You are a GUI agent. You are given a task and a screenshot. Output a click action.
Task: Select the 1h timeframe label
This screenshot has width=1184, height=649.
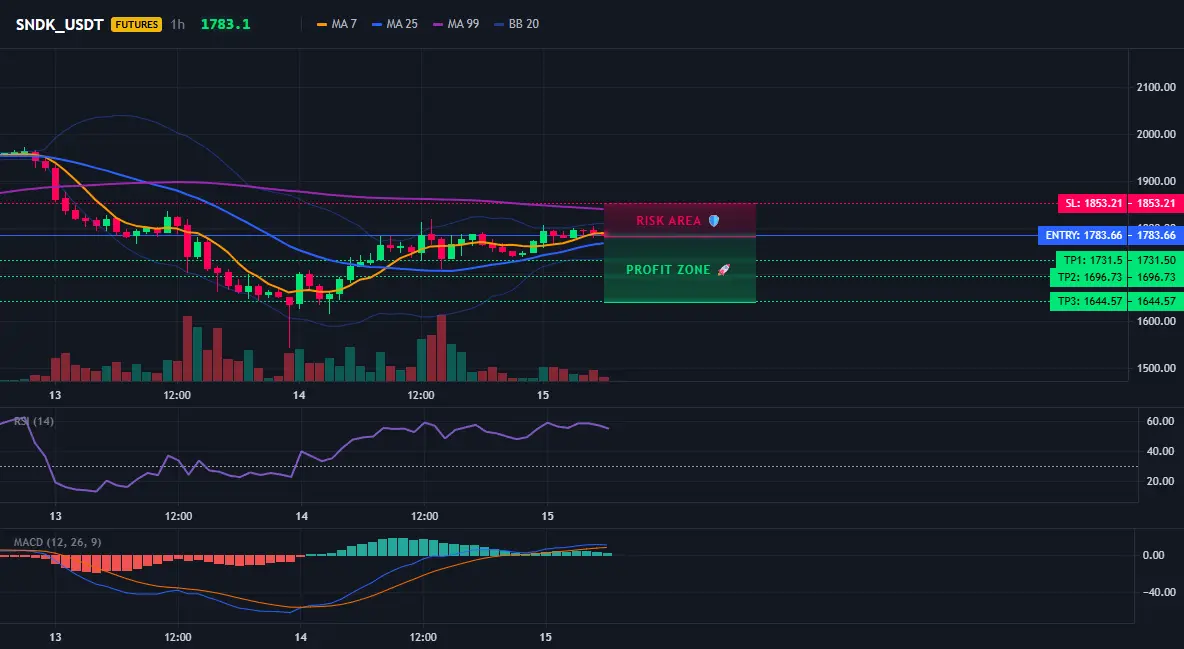[x=177, y=24]
